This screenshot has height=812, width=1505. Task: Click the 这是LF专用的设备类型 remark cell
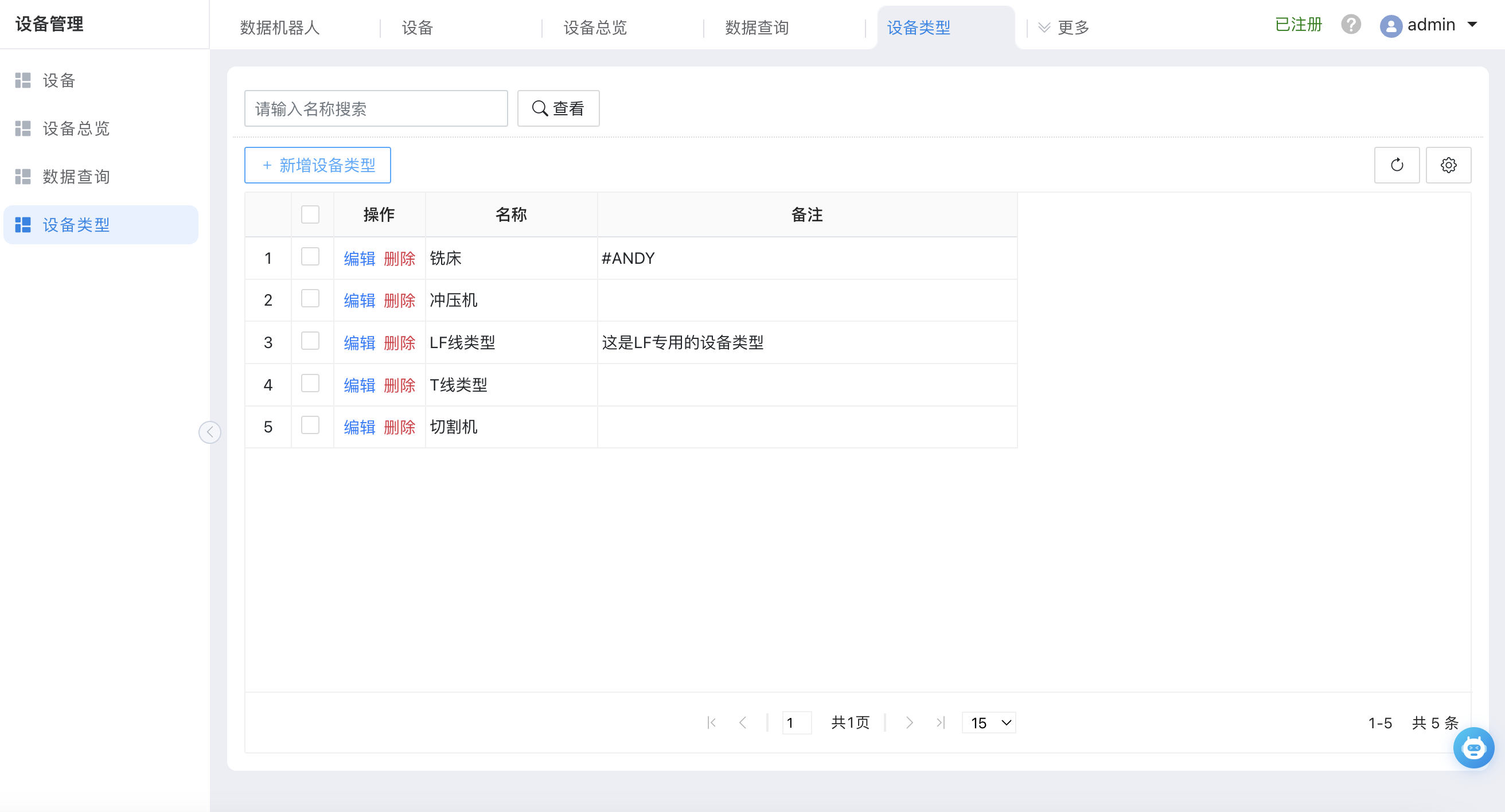pos(807,342)
